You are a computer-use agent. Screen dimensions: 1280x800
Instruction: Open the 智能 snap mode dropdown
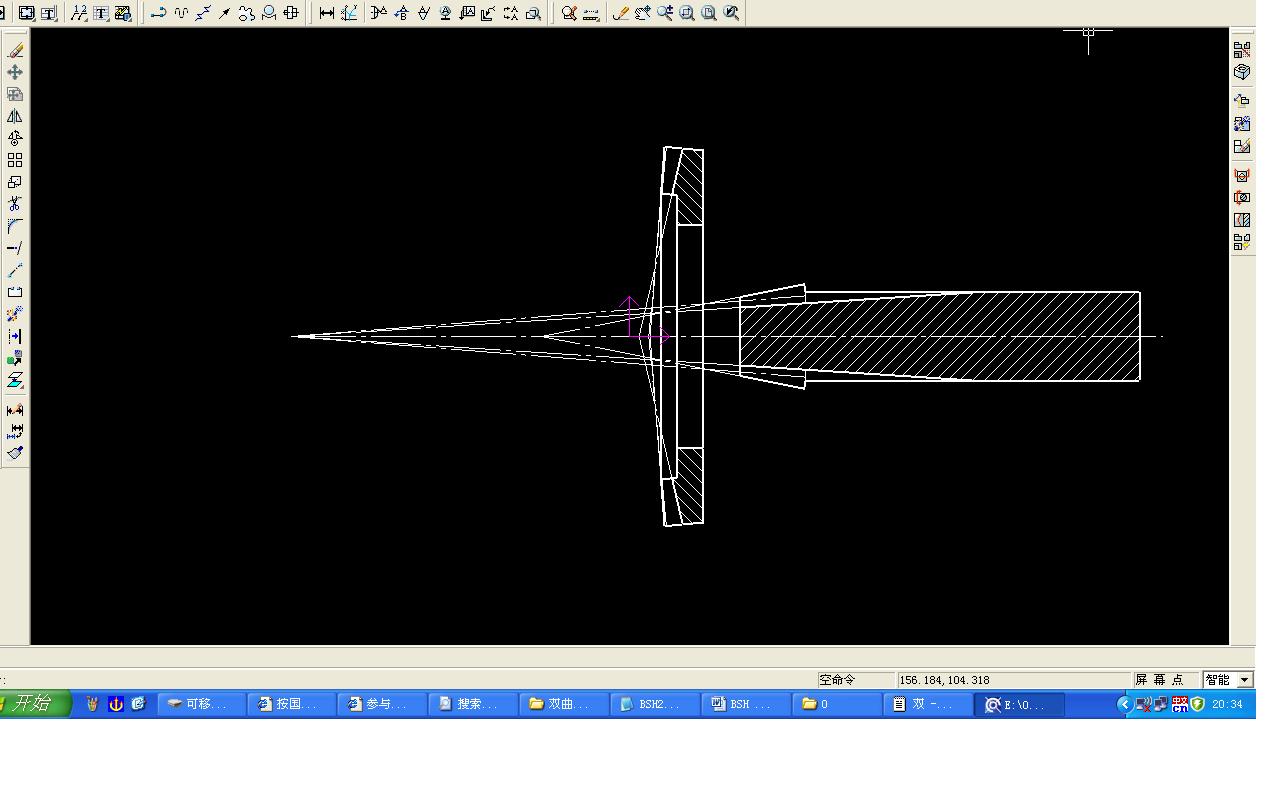[1245, 680]
